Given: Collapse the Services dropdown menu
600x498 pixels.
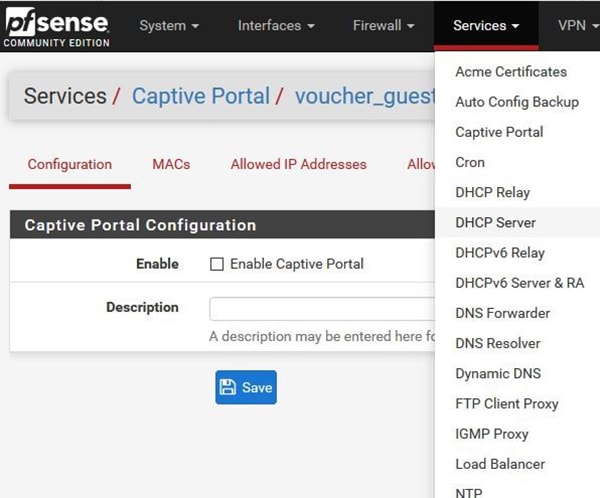Looking at the screenshot, I should coord(485,25).
